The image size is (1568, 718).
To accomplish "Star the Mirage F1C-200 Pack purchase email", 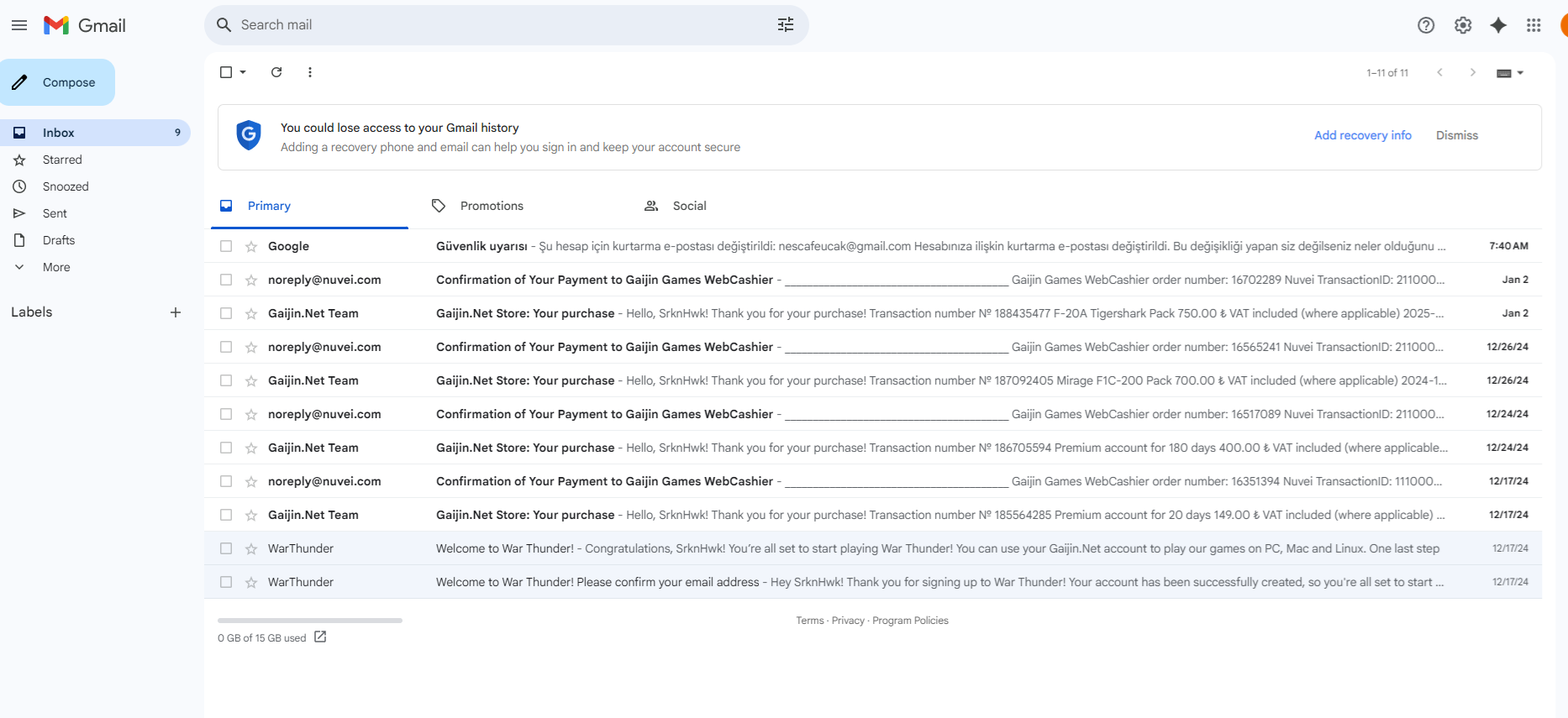I will [x=251, y=380].
